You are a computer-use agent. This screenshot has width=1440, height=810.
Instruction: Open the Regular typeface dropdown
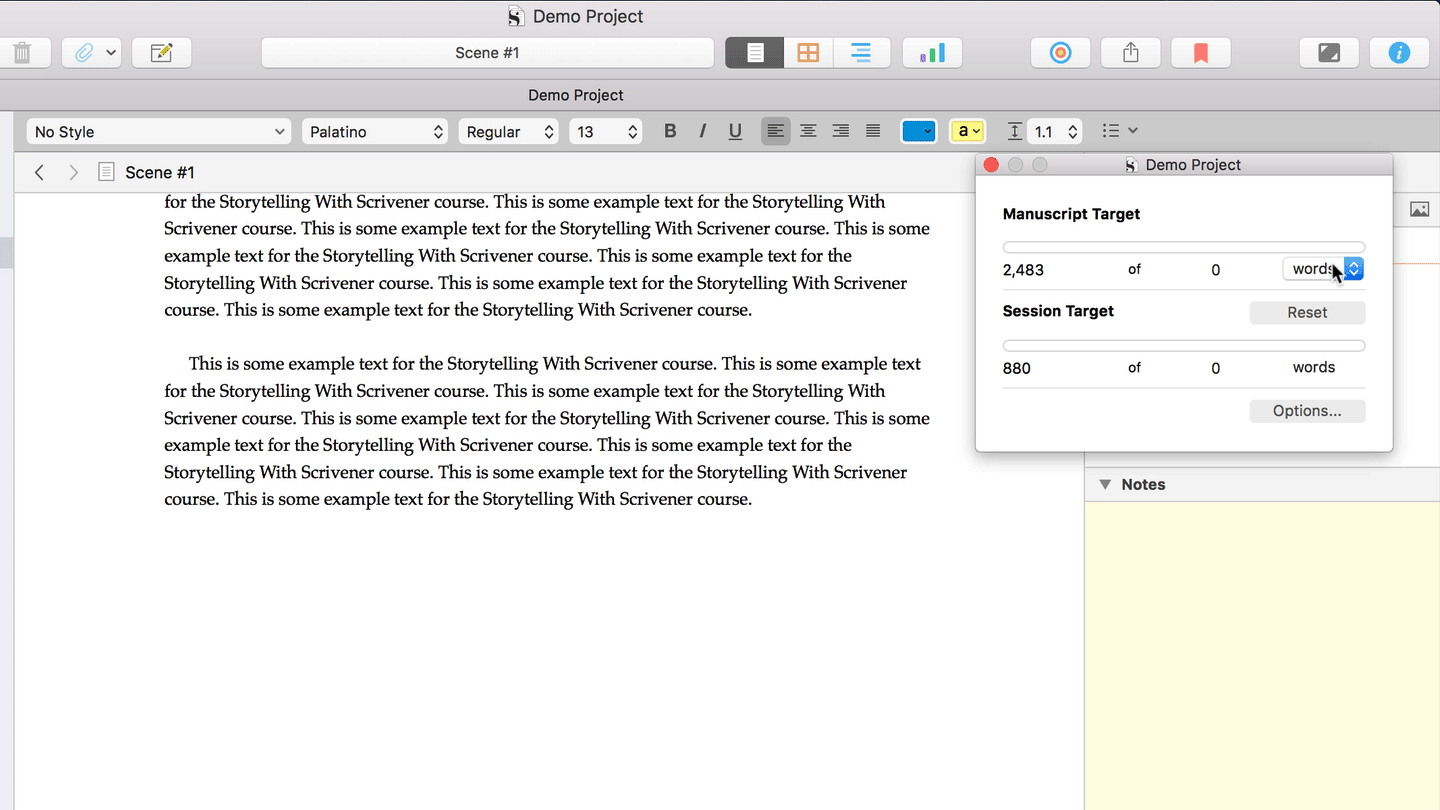[508, 132]
